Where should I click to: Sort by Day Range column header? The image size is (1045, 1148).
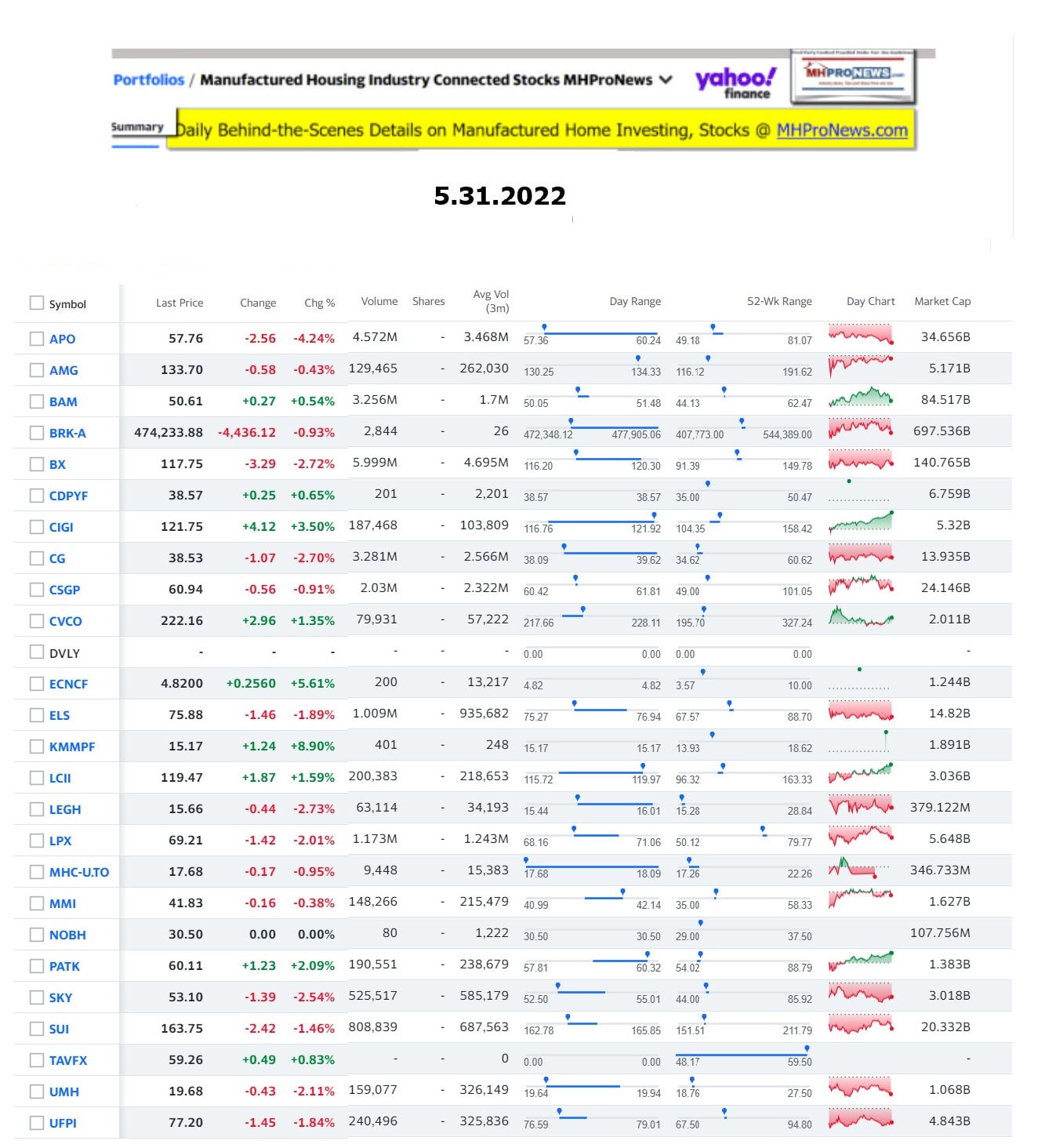coord(635,301)
